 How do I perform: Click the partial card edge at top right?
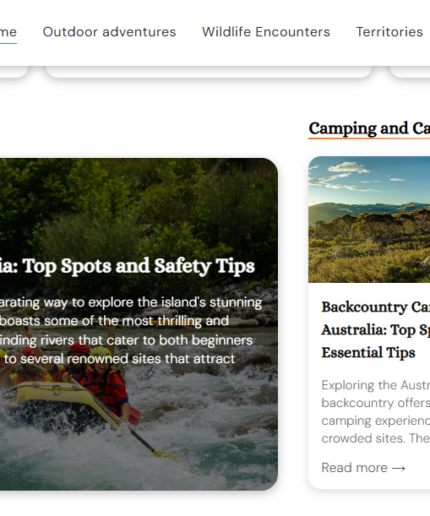pos(409,72)
